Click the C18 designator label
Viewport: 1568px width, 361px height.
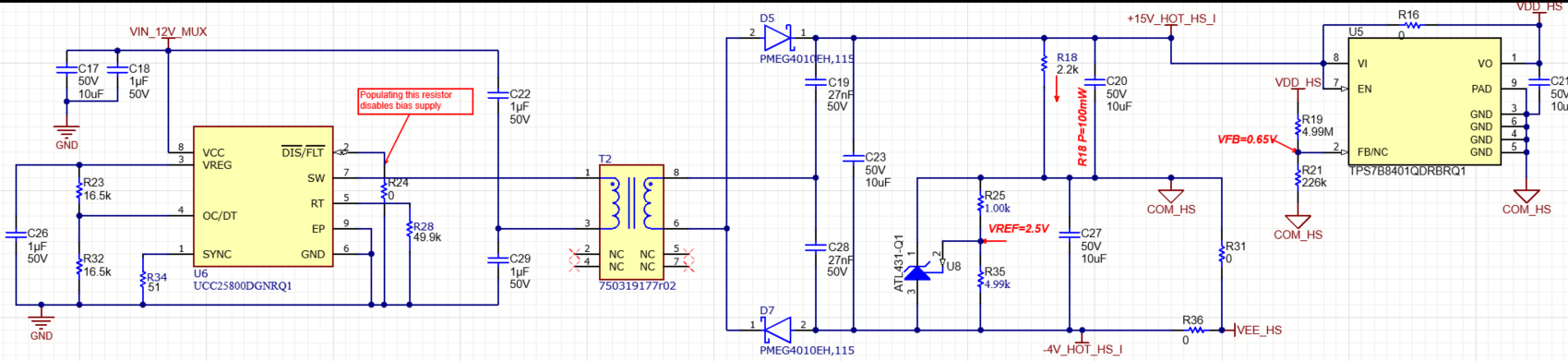click(x=138, y=69)
